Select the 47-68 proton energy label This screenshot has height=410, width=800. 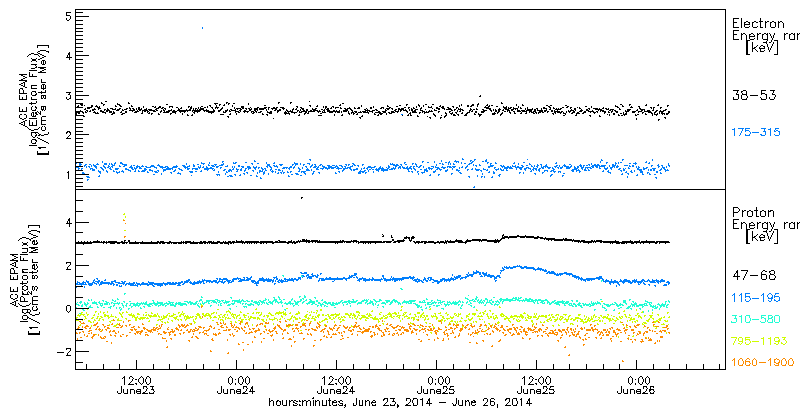click(754, 275)
